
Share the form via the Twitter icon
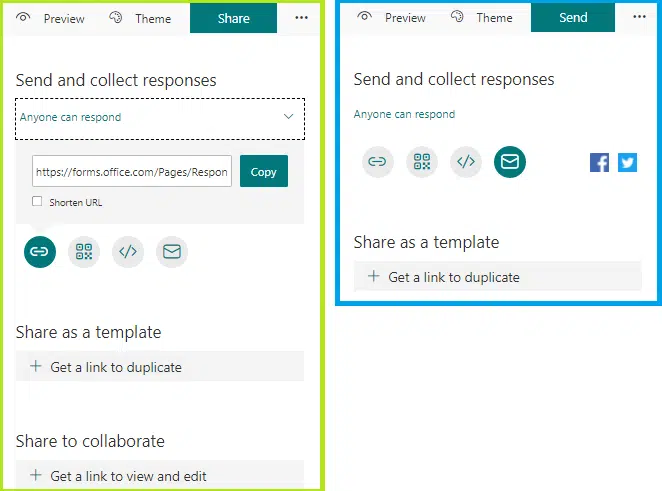coord(627,162)
